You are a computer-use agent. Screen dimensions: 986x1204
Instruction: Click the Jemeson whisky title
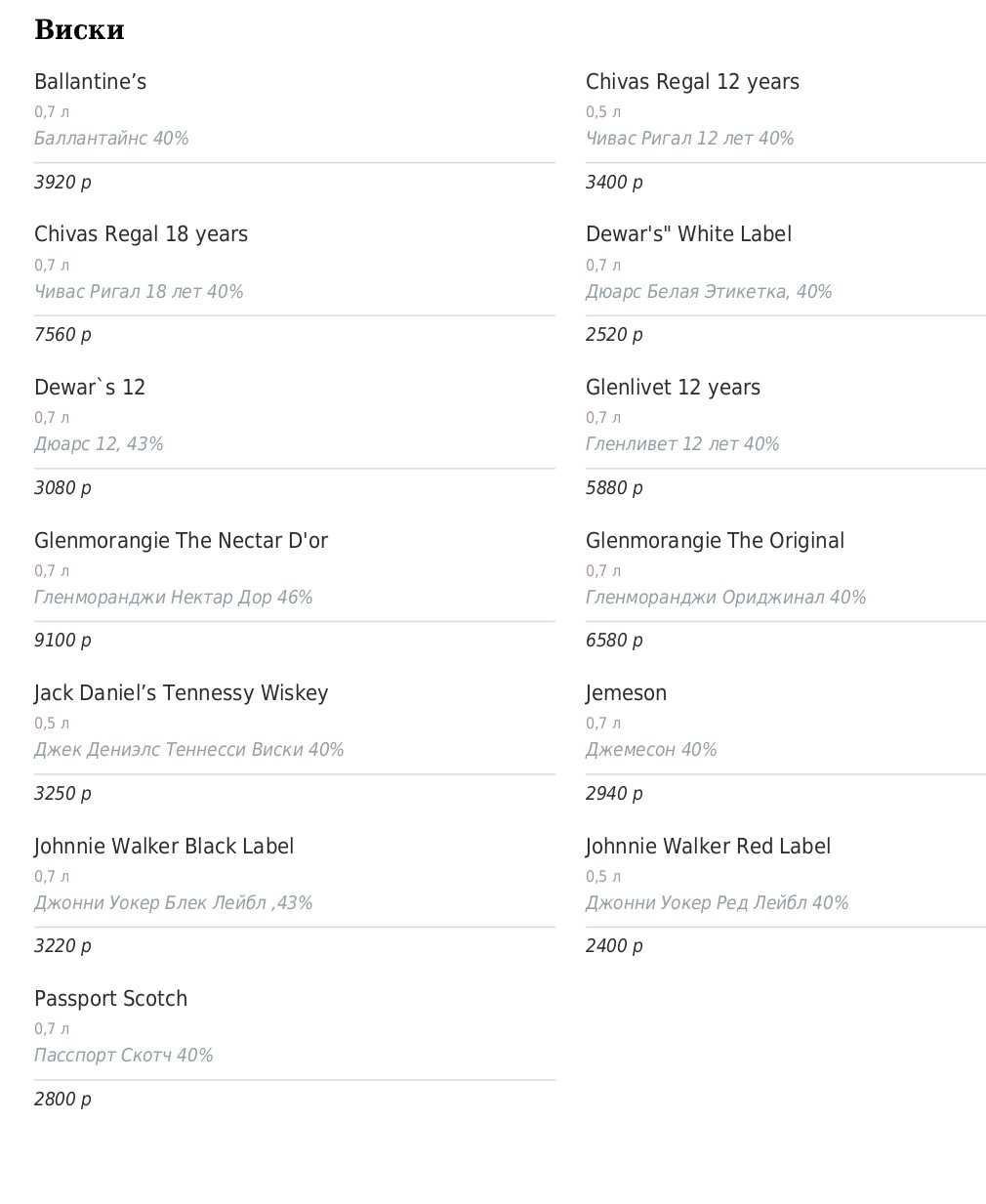[x=626, y=693]
